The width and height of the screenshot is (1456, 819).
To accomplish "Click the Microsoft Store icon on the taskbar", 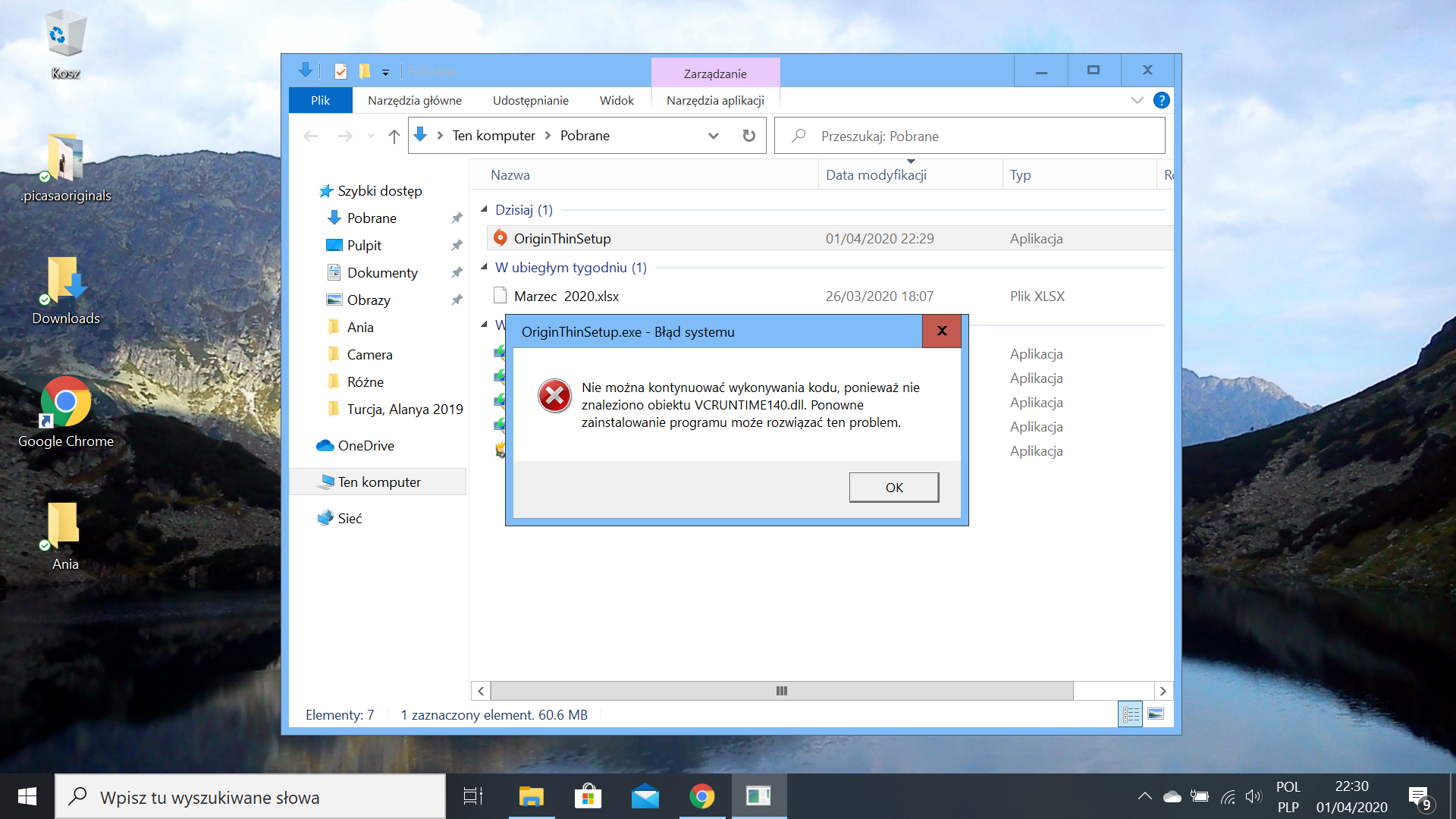I will (x=588, y=797).
